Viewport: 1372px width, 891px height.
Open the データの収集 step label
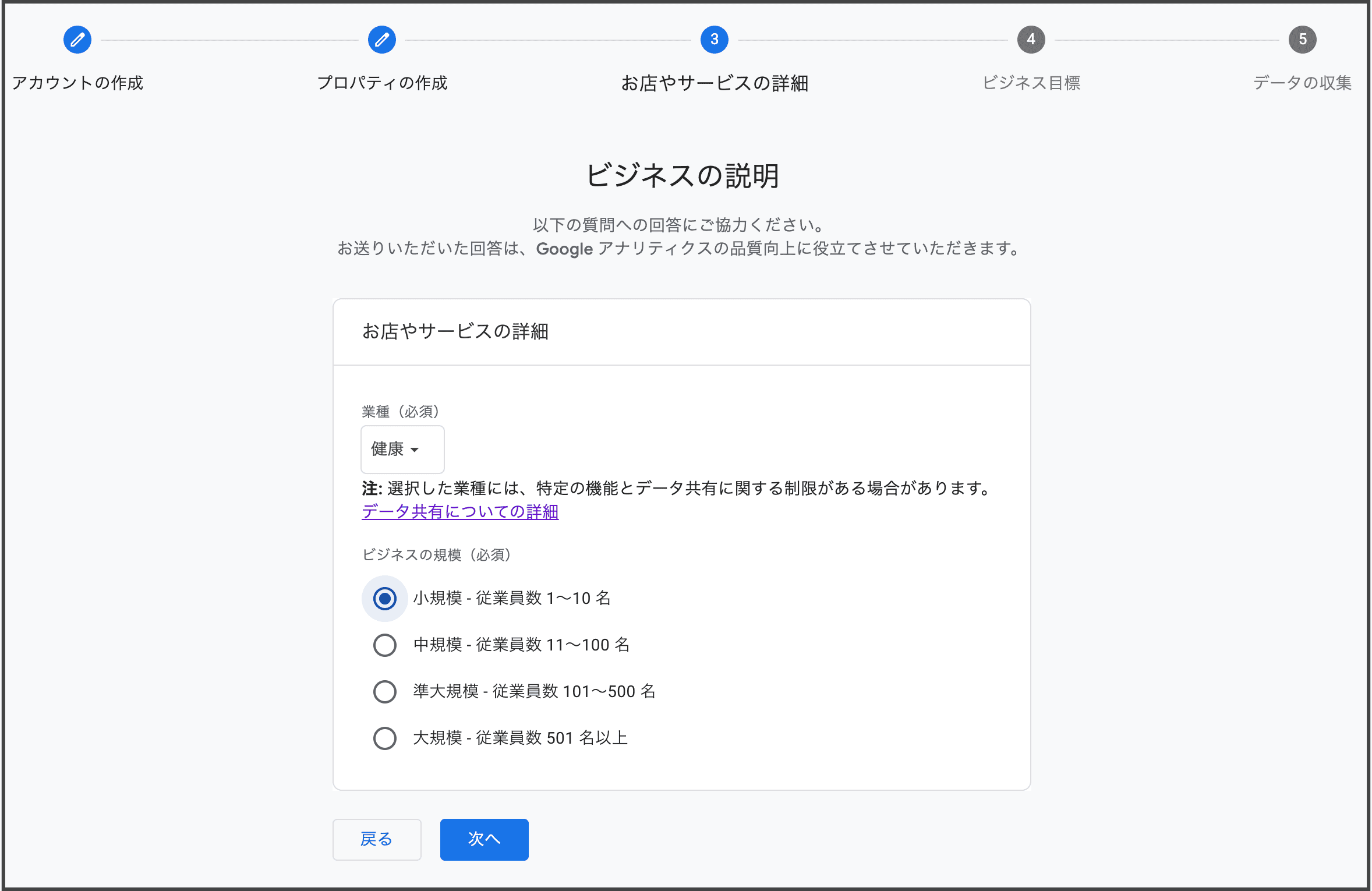click(x=1303, y=83)
